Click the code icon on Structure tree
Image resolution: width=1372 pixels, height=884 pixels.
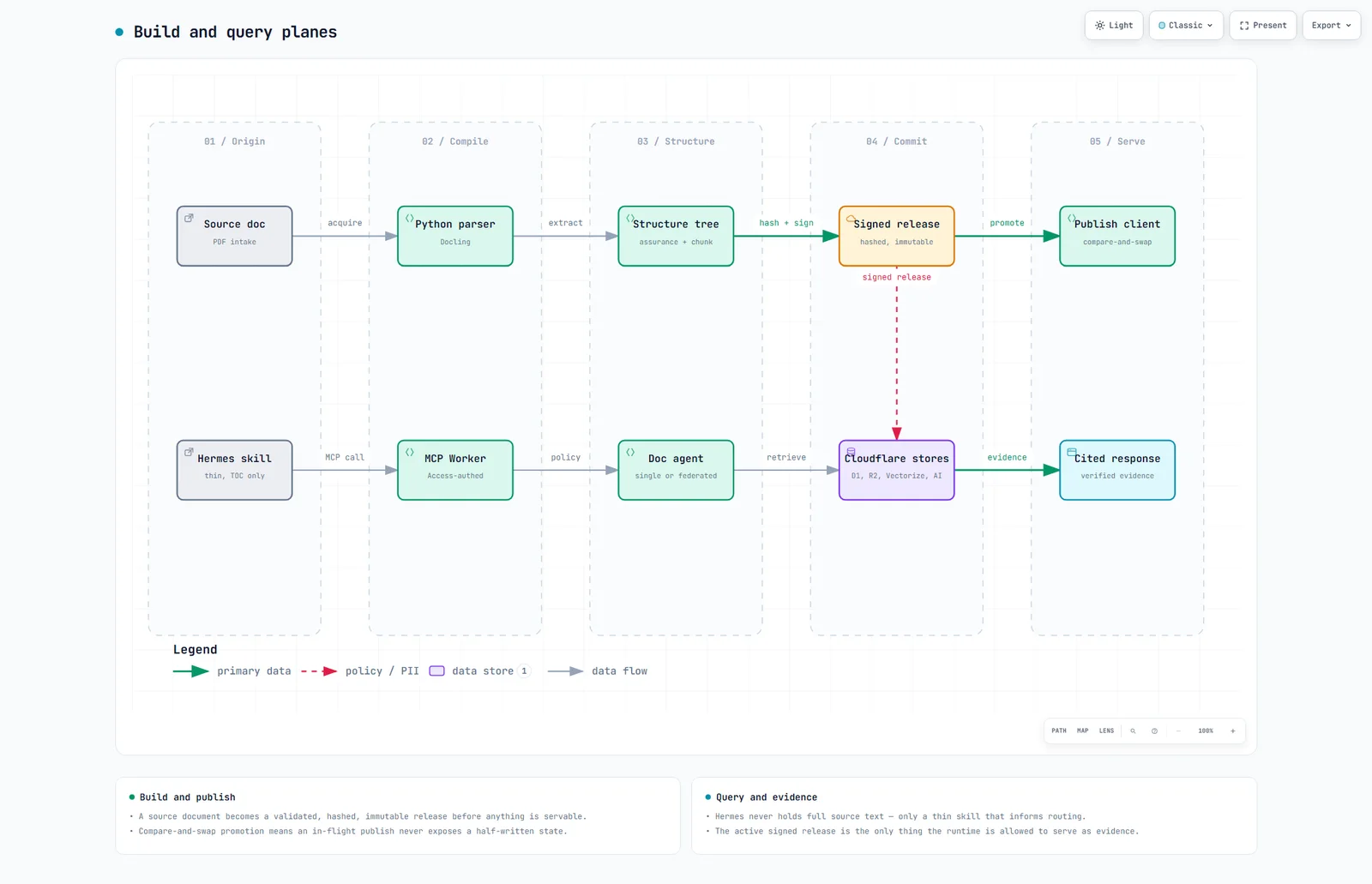[630, 218]
